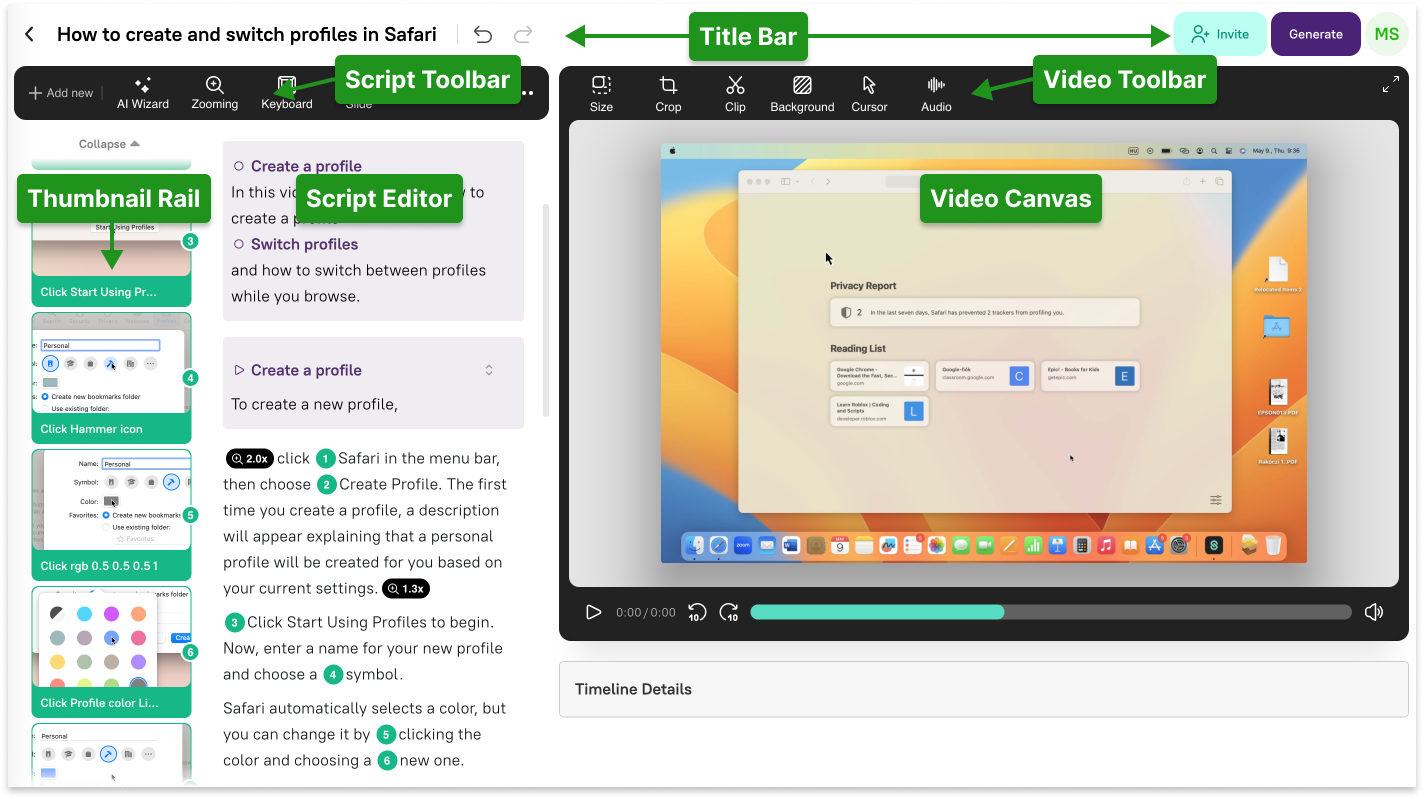Open the Cursor settings tool
The height and width of the screenshot is (799, 1424).
pos(869,94)
